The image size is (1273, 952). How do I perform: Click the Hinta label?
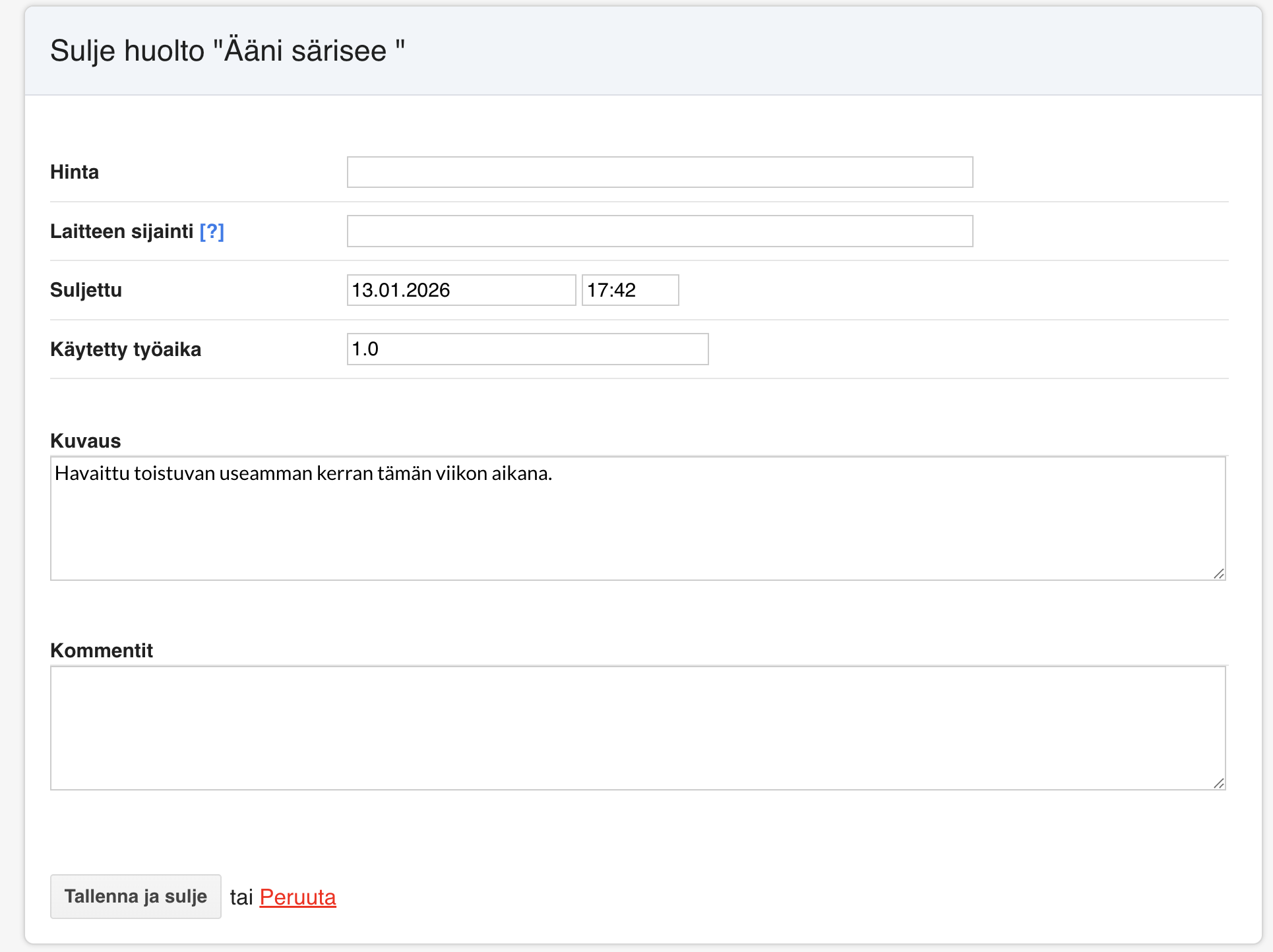click(75, 172)
